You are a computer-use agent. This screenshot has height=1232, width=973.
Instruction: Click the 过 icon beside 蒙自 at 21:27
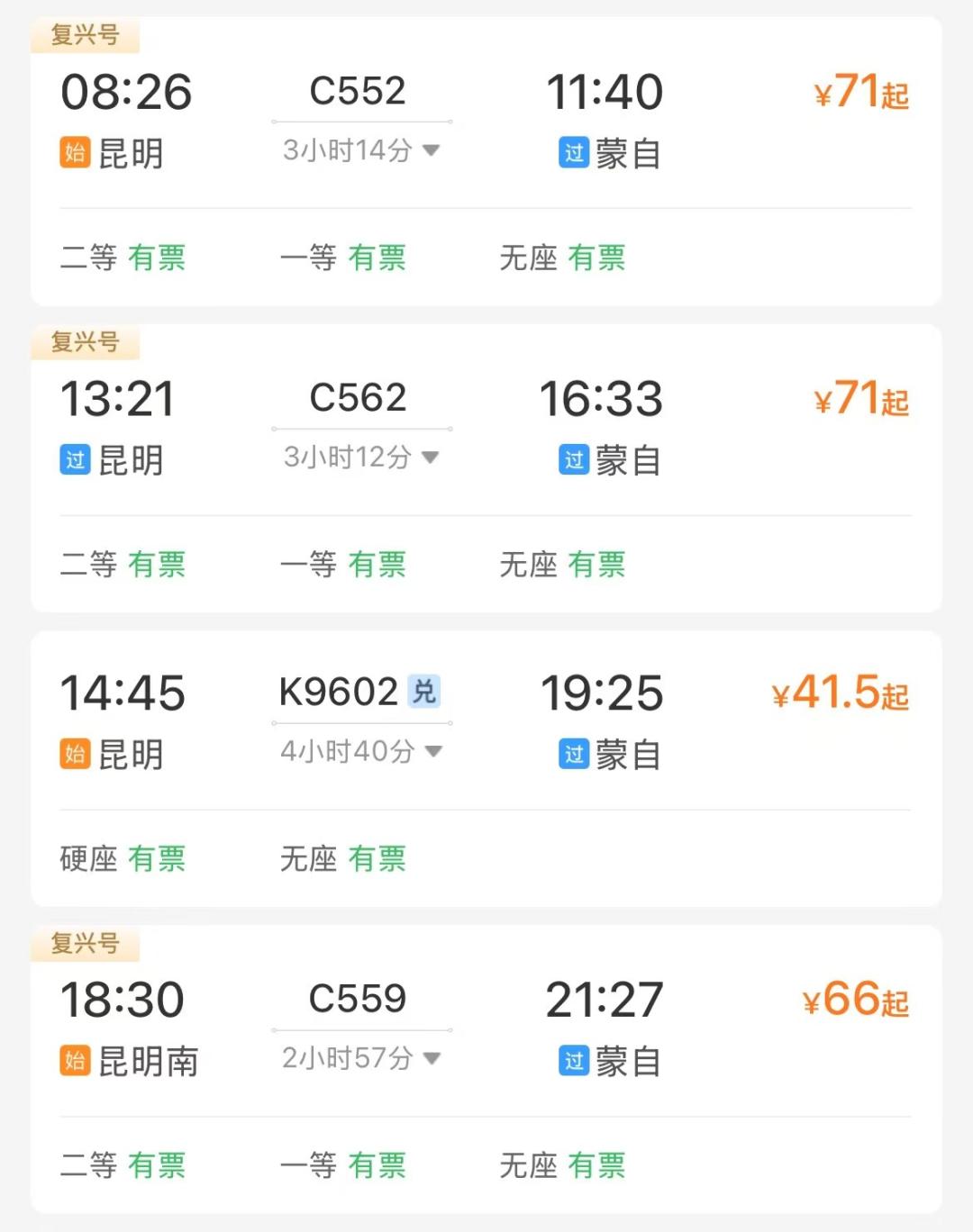(x=574, y=1061)
